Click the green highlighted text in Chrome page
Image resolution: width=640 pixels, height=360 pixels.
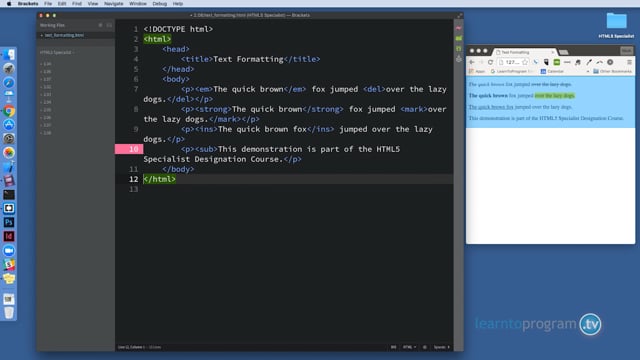pos(555,96)
